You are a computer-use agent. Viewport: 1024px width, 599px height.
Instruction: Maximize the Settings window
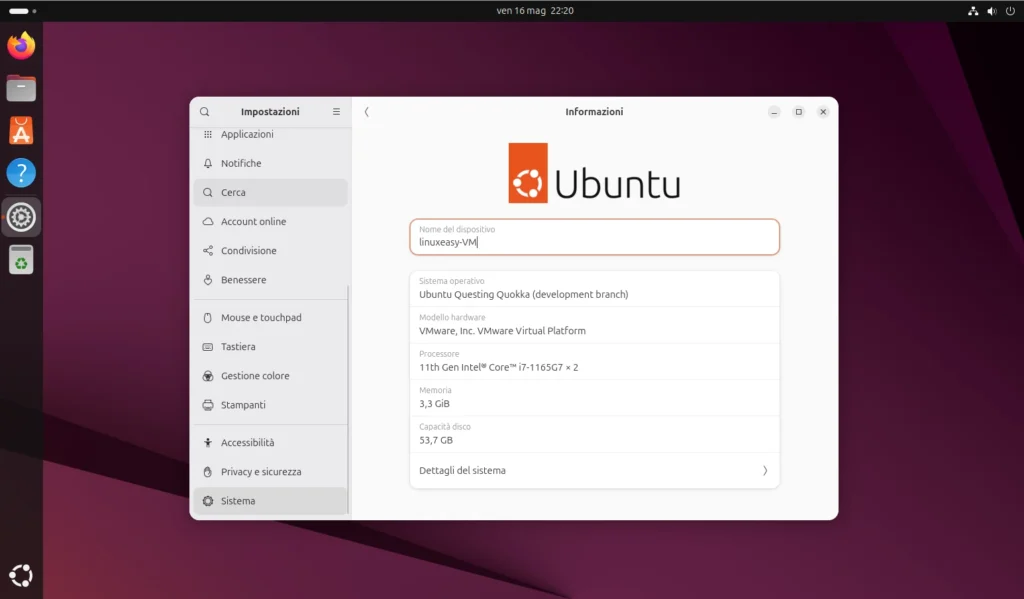point(798,112)
